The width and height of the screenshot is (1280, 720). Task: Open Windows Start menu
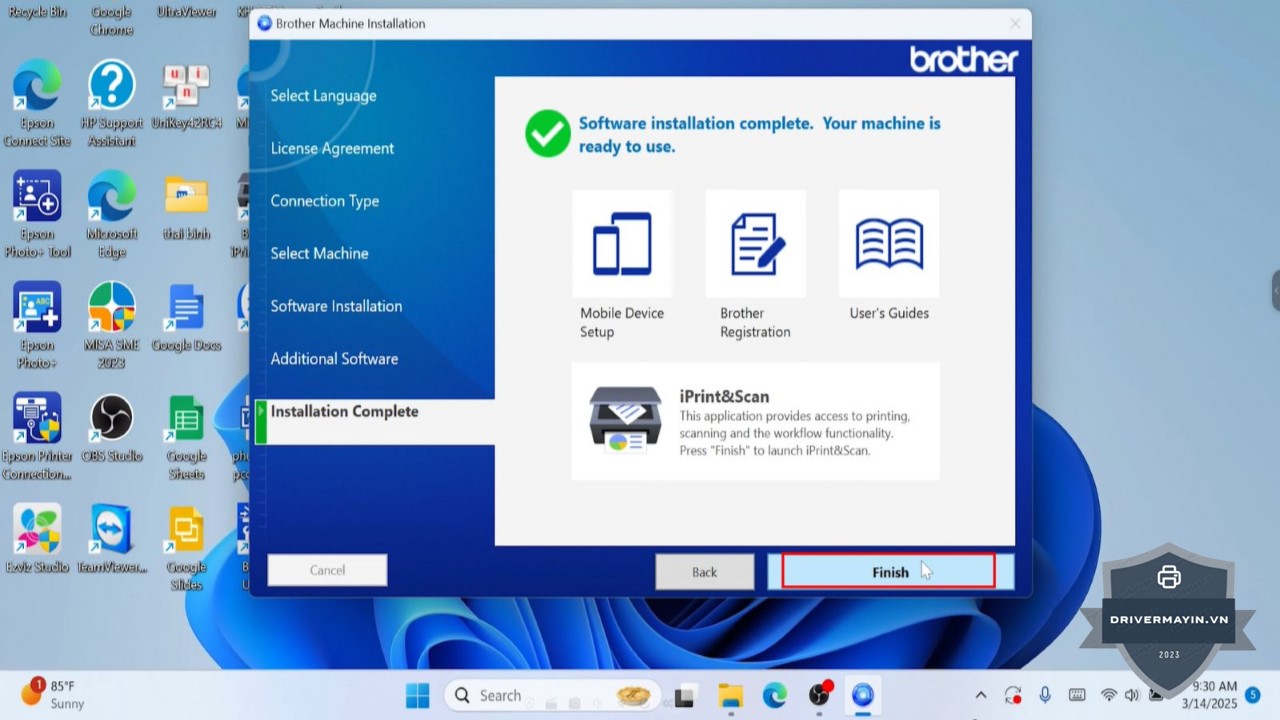(x=417, y=695)
